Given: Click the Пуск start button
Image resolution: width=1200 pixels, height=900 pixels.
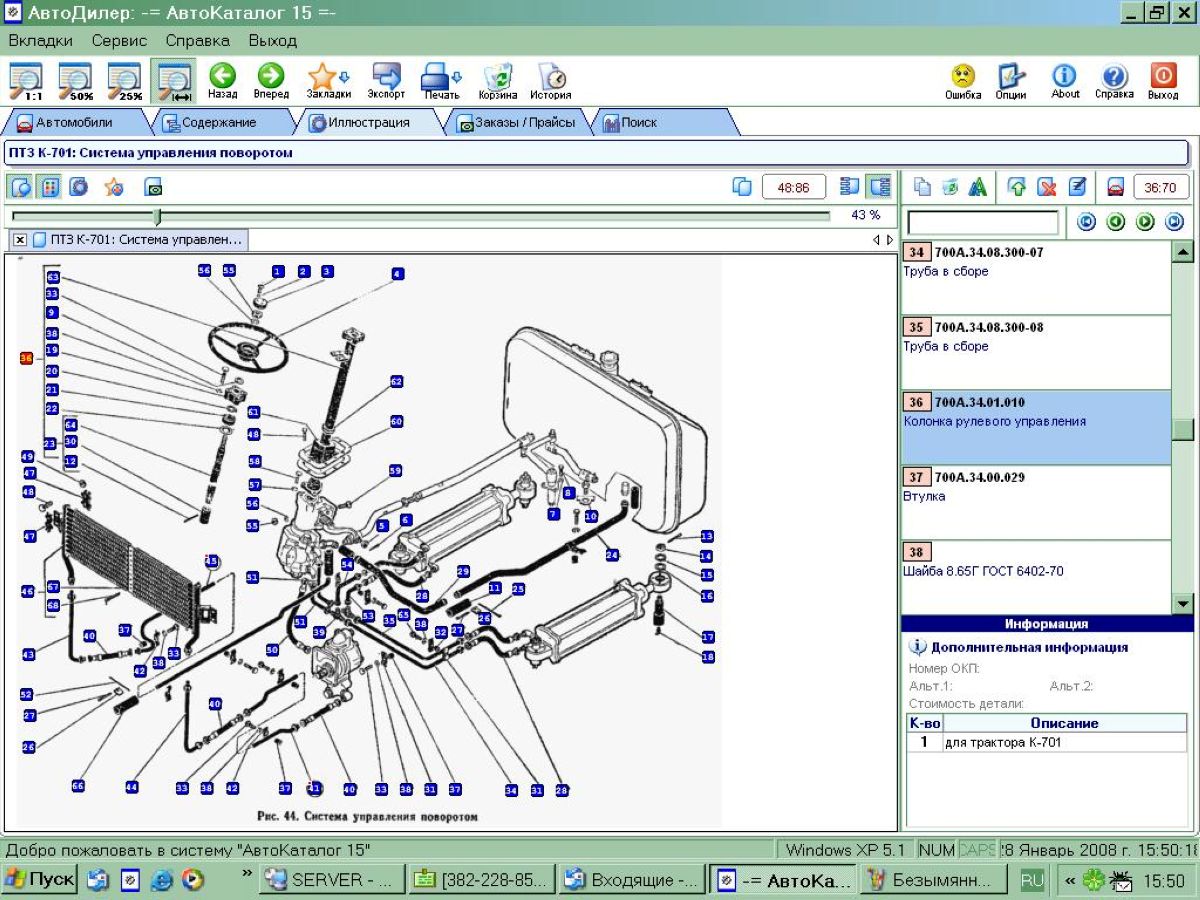Looking at the screenshot, I should [x=40, y=880].
